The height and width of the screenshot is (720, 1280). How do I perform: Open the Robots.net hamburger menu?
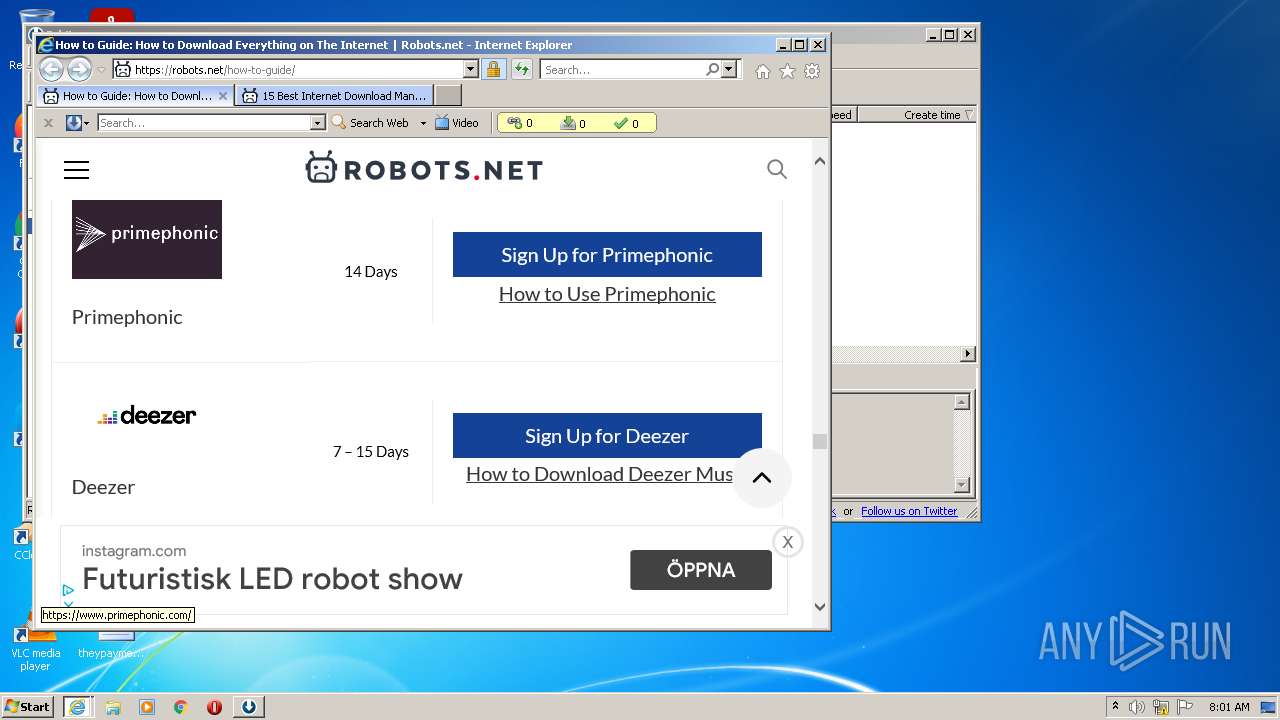(x=76, y=170)
